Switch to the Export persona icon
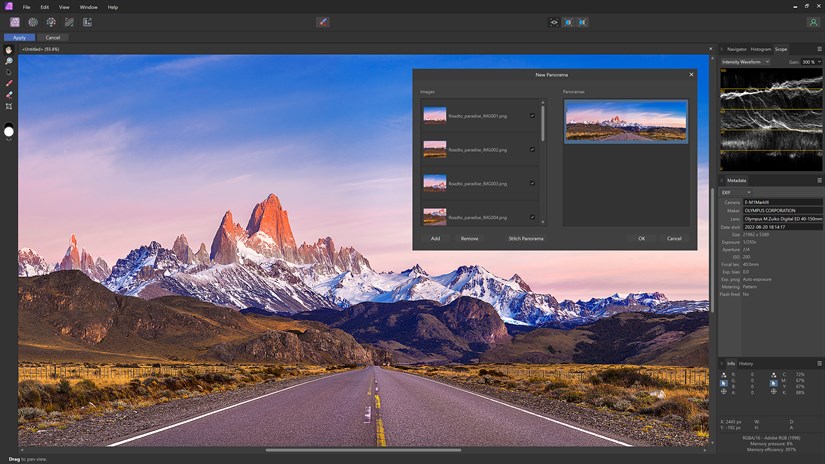The width and height of the screenshot is (825, 464). (x=87, y=21)
